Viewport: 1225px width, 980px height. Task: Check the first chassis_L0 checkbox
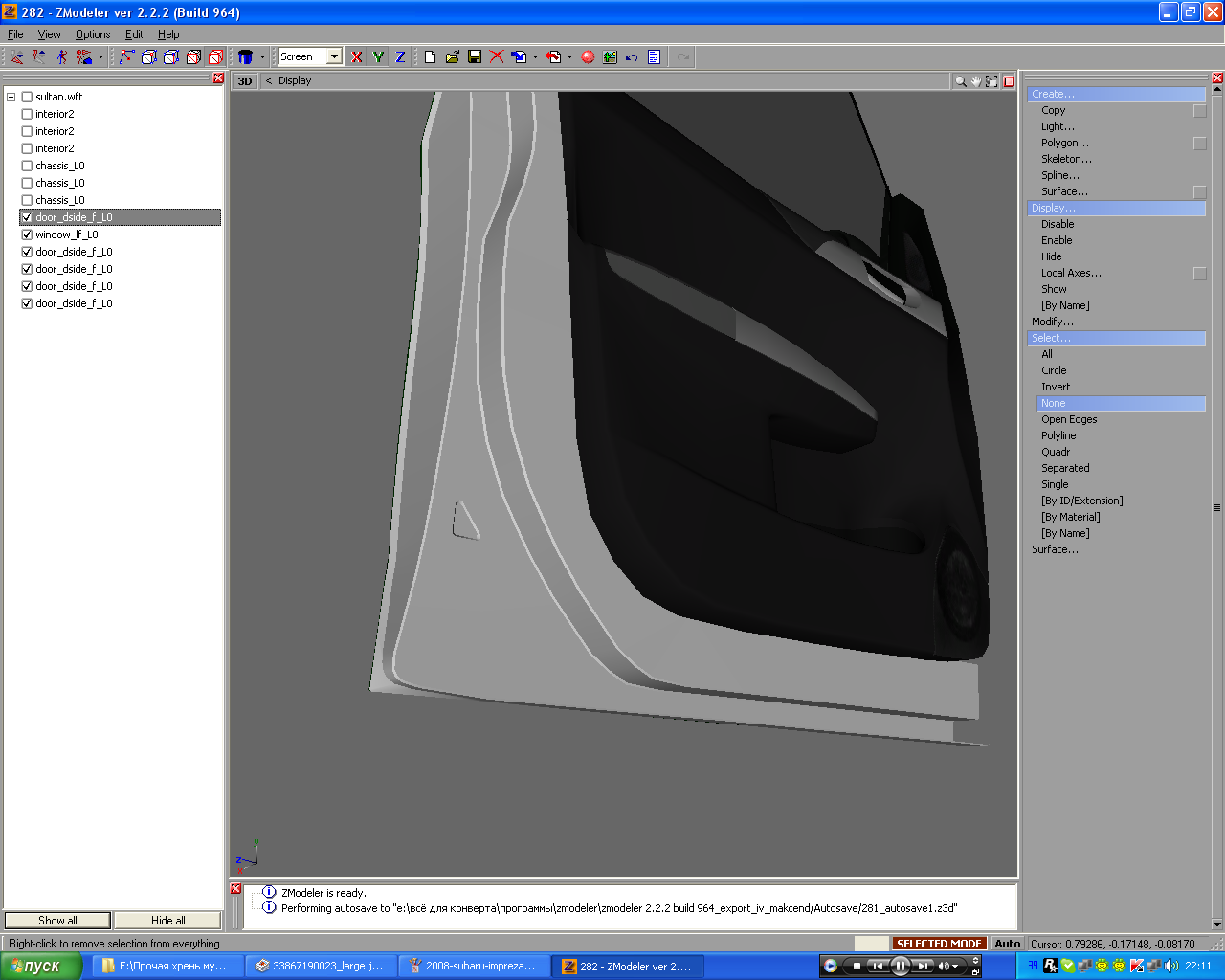click(27, 166)
